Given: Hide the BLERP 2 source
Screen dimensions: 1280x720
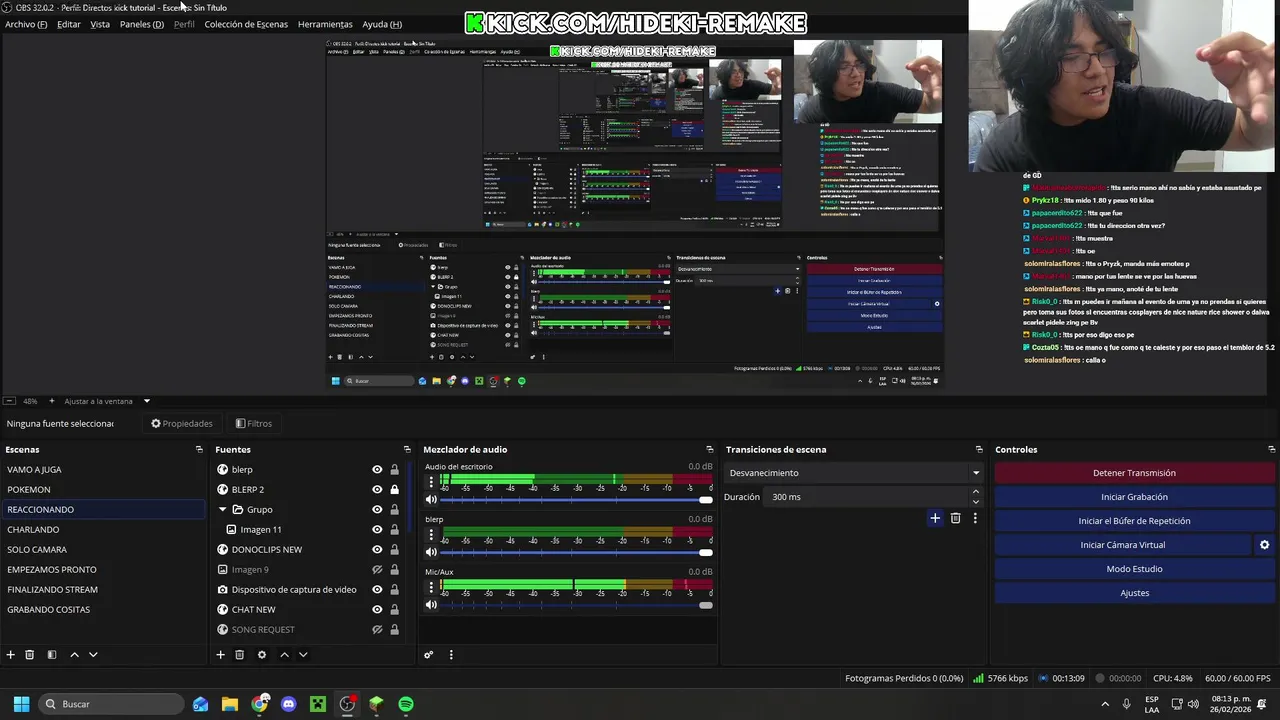Looking at the screenshot, I should 377,490.
